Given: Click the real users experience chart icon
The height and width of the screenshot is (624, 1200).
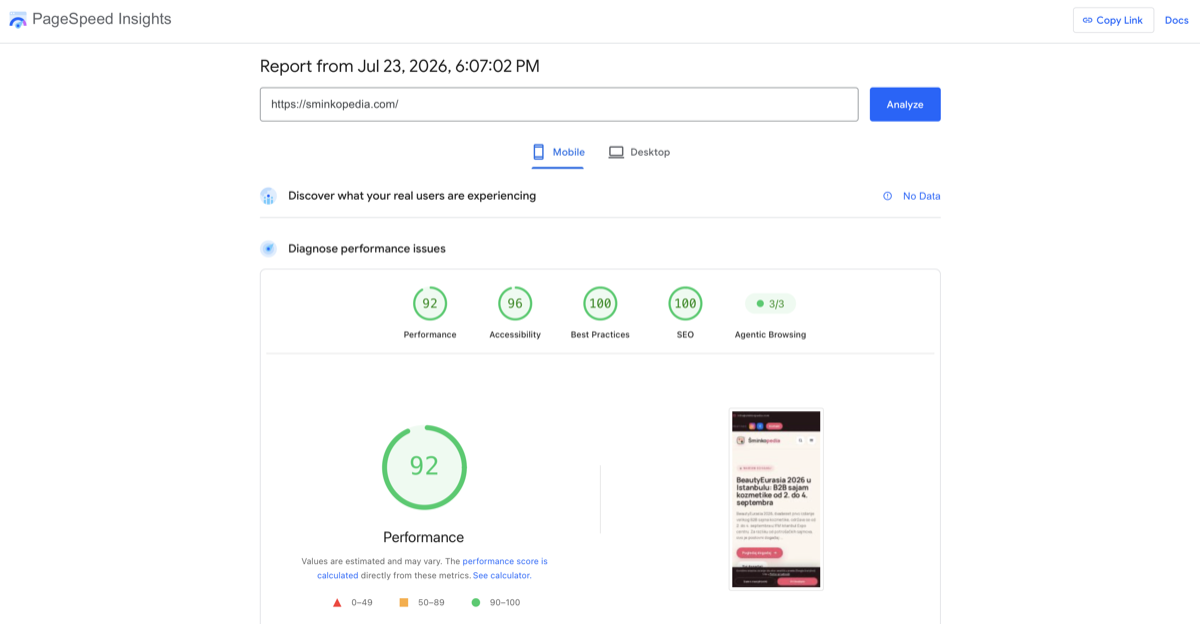Looking at the screenshot, I should [268, 196].
